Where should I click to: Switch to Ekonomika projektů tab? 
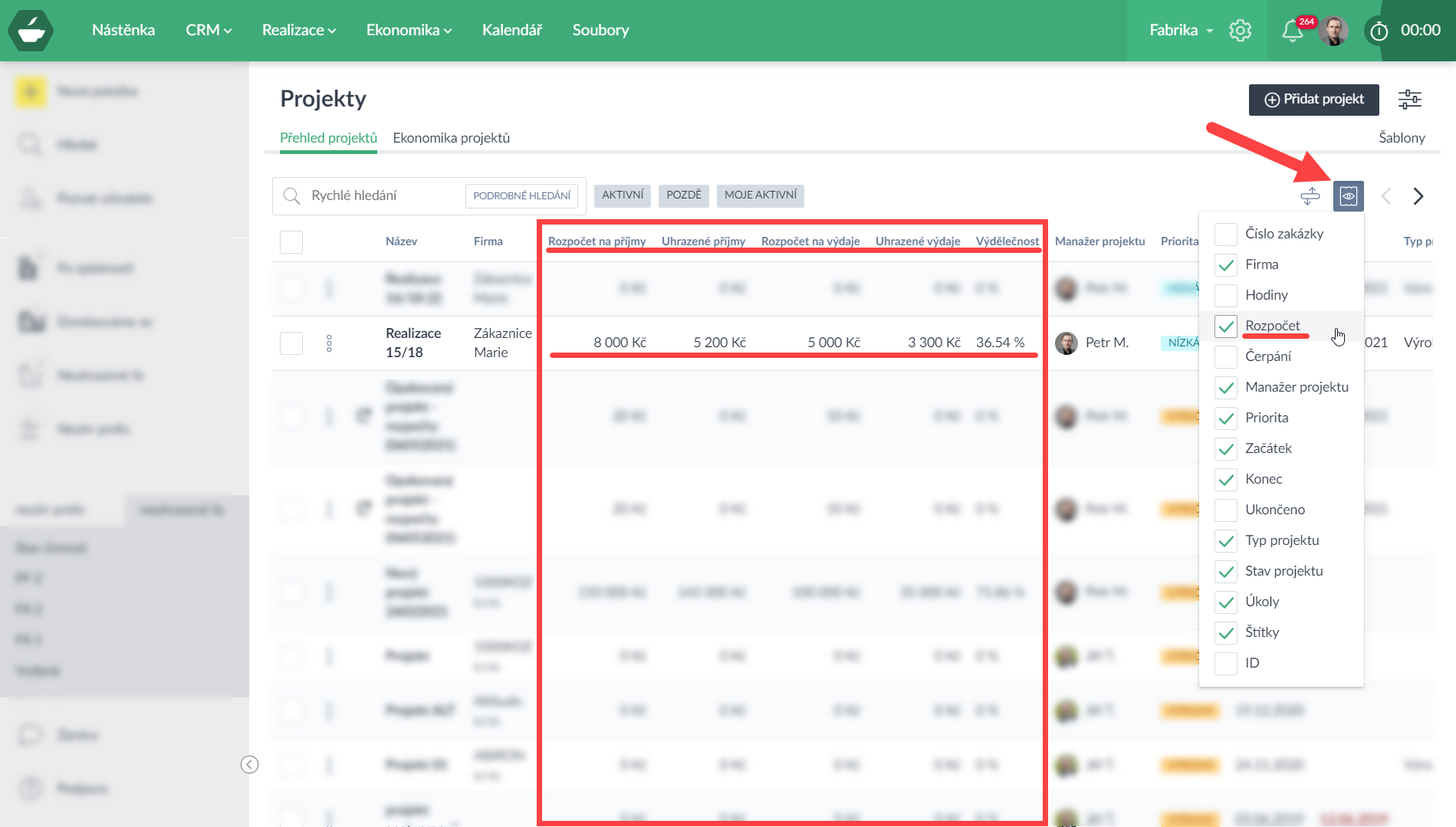[451, 138]
